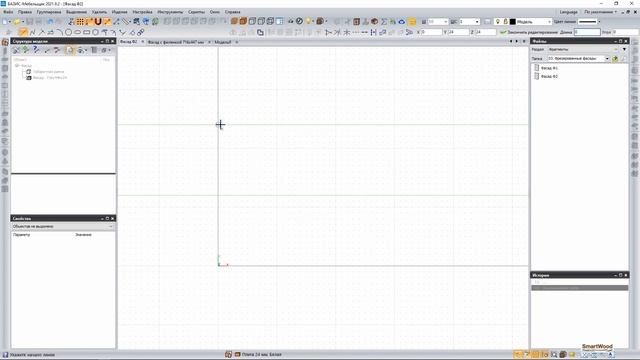Click the question mark icon in structure panel
This screenshot has height=360, width=640.
[36, 50]
